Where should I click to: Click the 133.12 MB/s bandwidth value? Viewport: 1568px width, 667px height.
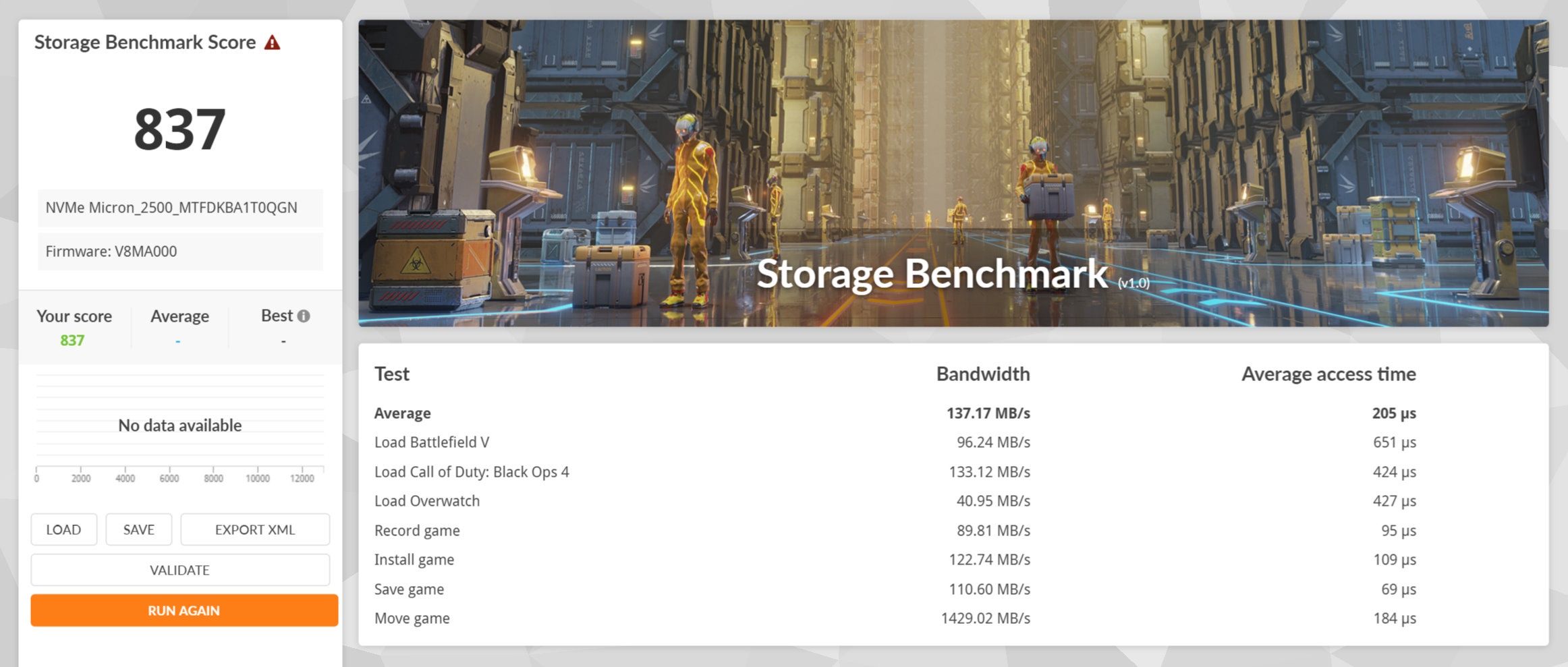click(990, 472)
